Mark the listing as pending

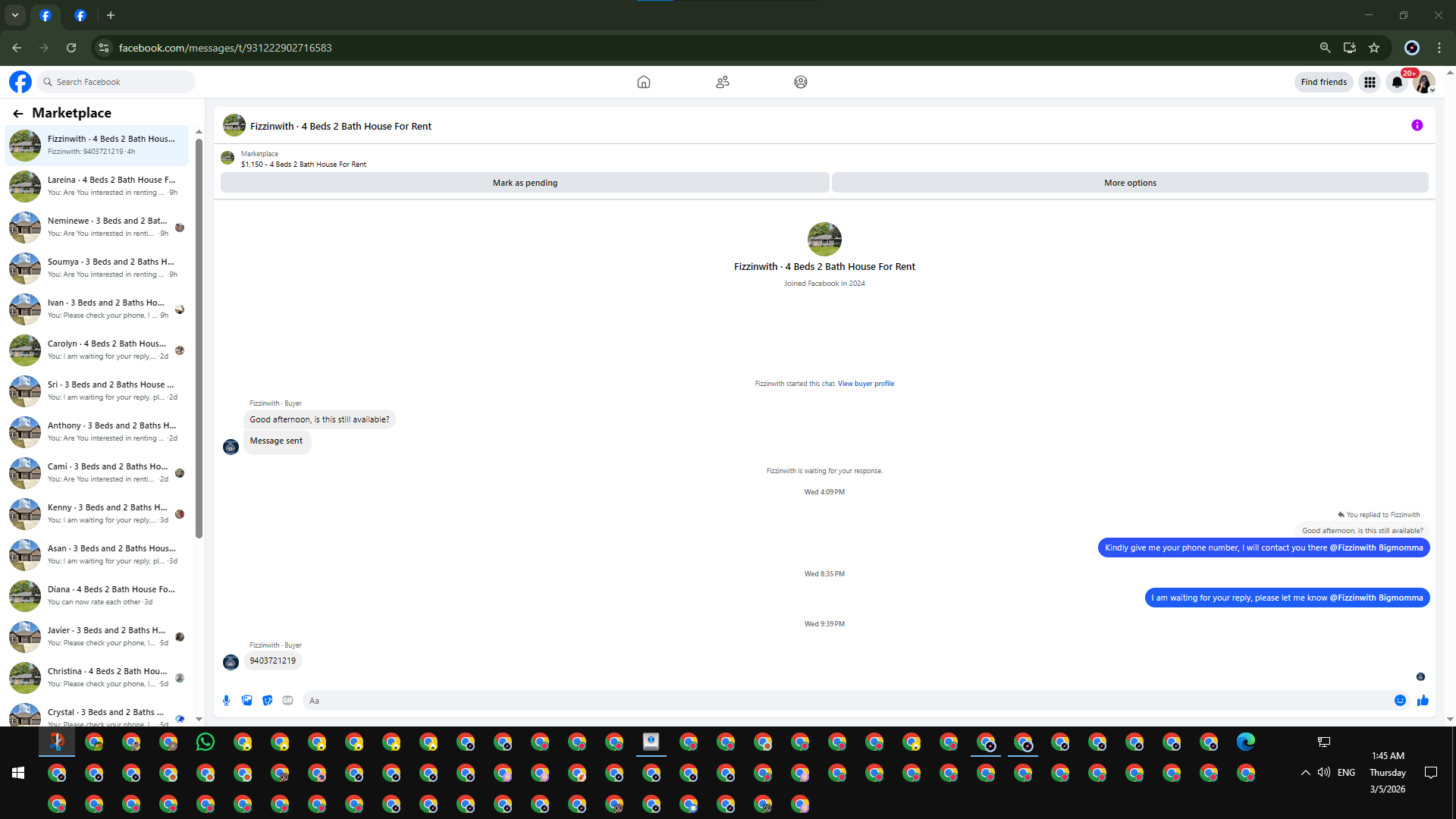point(525,183)
